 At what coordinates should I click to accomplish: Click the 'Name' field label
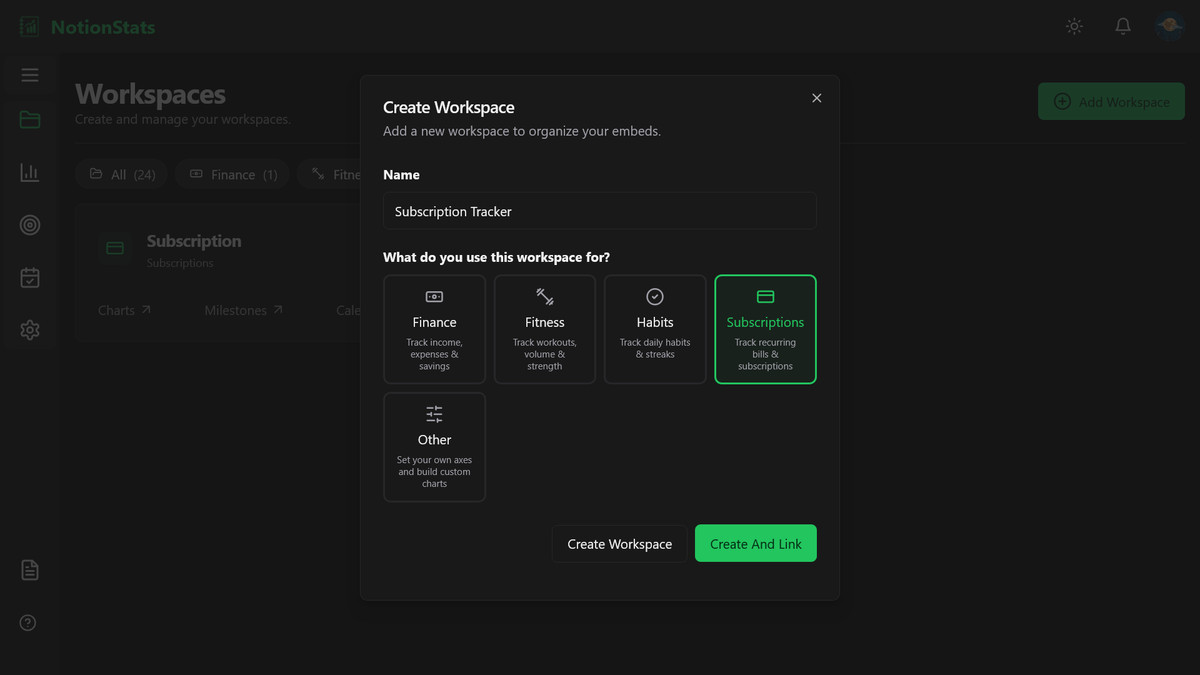[402, 174]
